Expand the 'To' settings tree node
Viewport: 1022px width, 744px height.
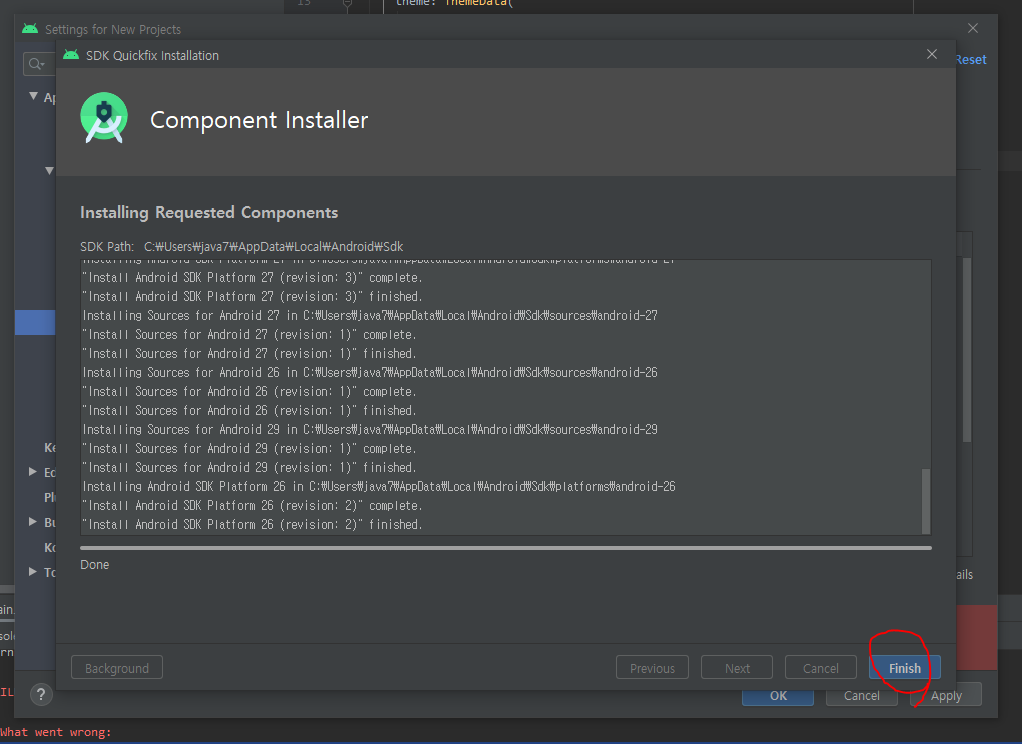[33, 571]
